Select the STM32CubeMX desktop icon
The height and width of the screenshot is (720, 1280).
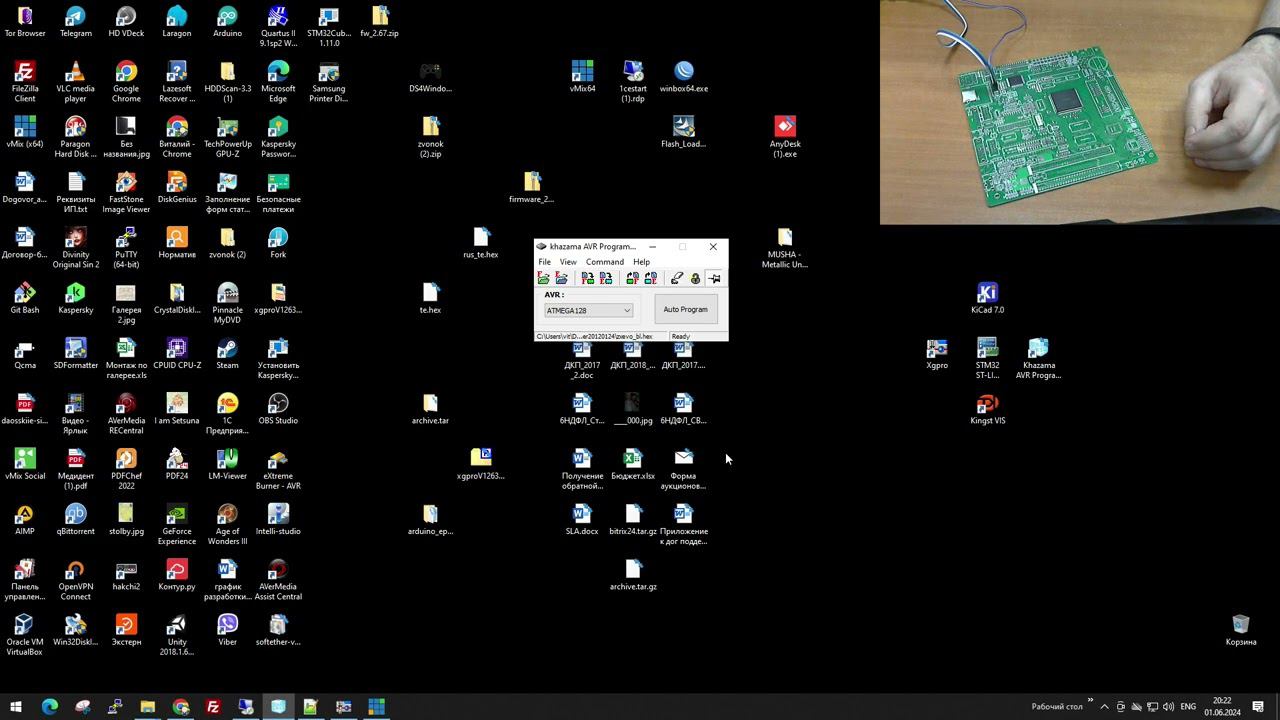(x=329, y=27)
